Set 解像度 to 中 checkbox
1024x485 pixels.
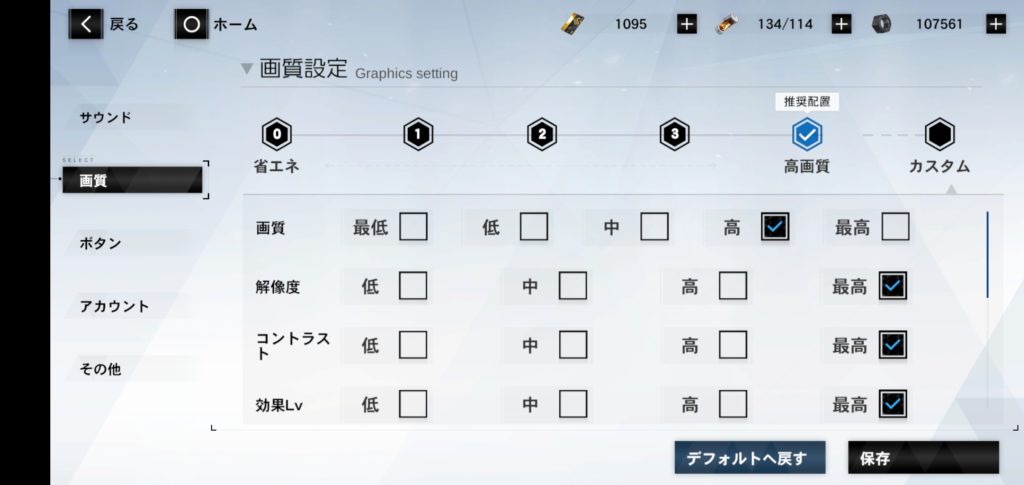tap(572, 287)
